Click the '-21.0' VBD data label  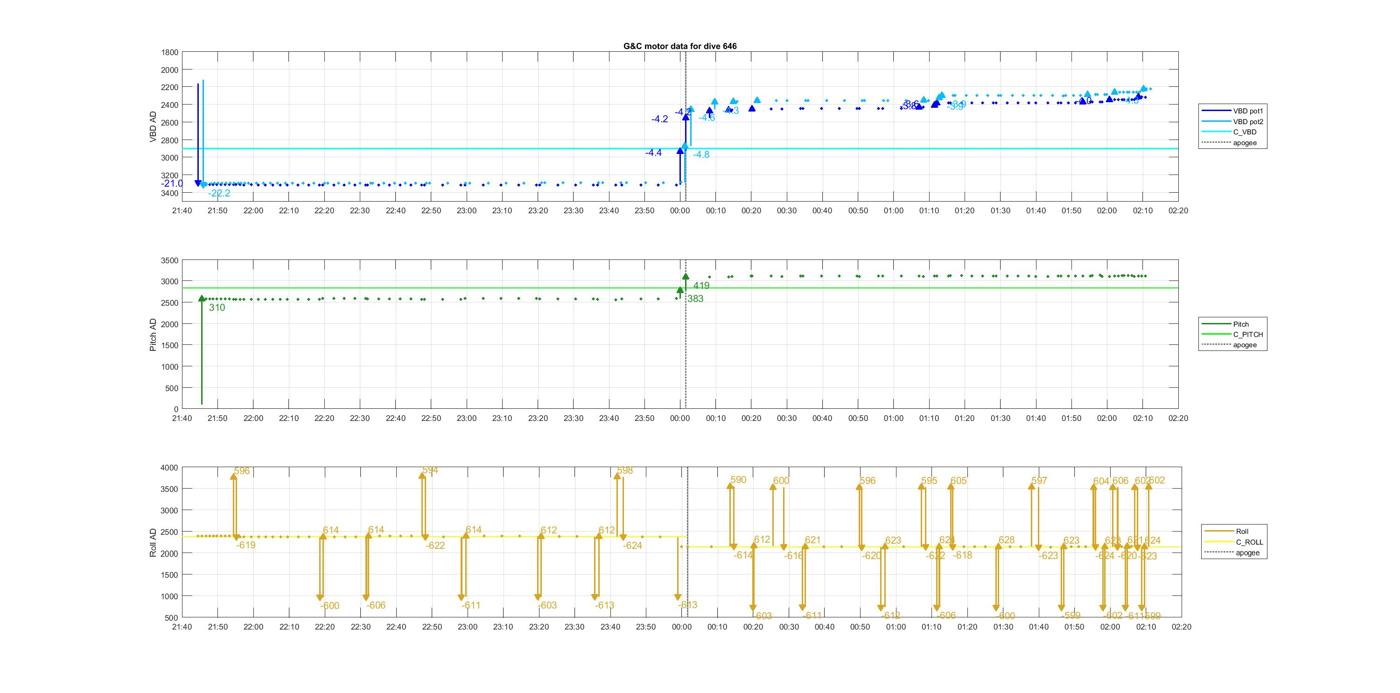[172, 183]
